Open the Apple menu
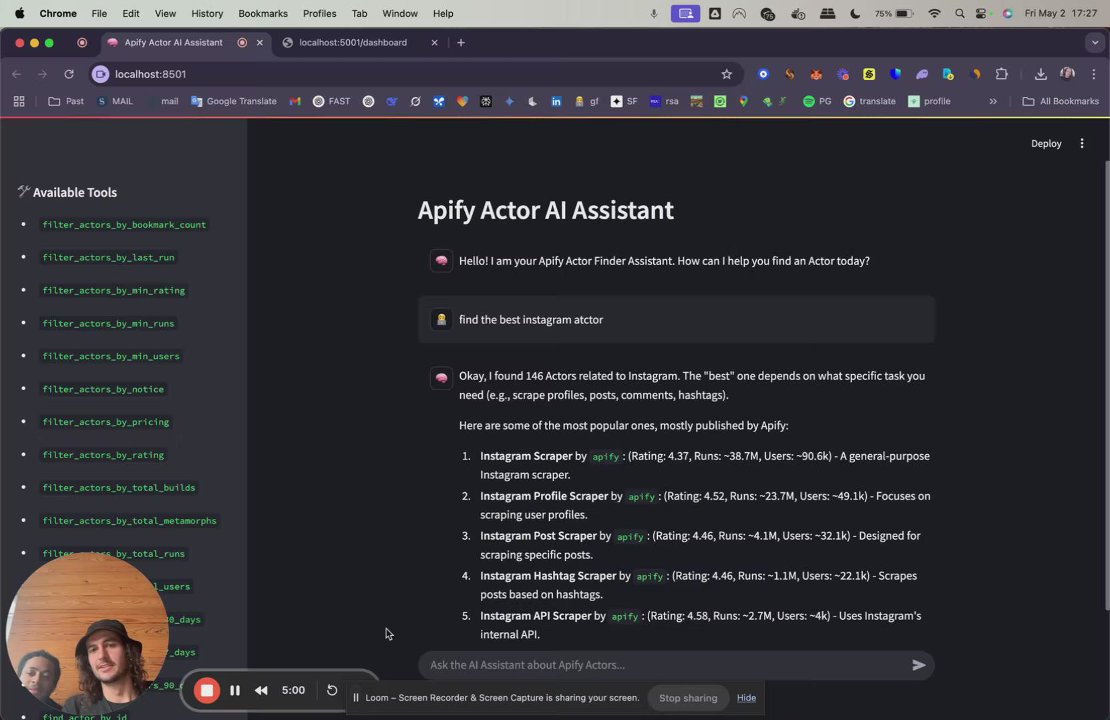The image size is (1110, 720). 19,13
